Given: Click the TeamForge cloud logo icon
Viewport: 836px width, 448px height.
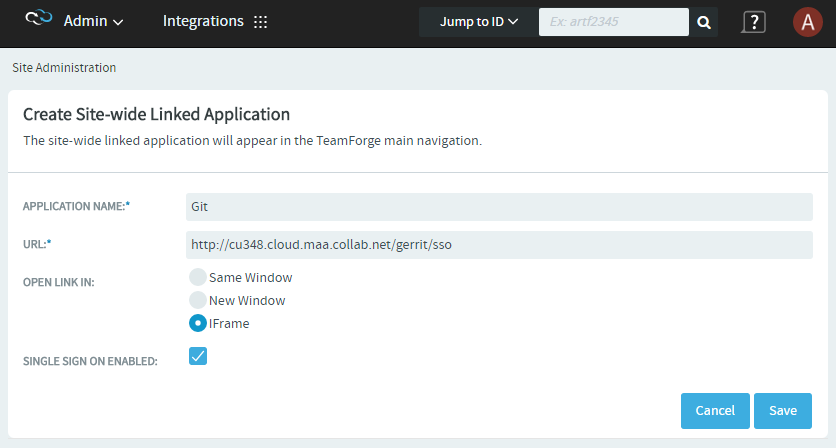Looking at the screenshot, I should [39, 18].
